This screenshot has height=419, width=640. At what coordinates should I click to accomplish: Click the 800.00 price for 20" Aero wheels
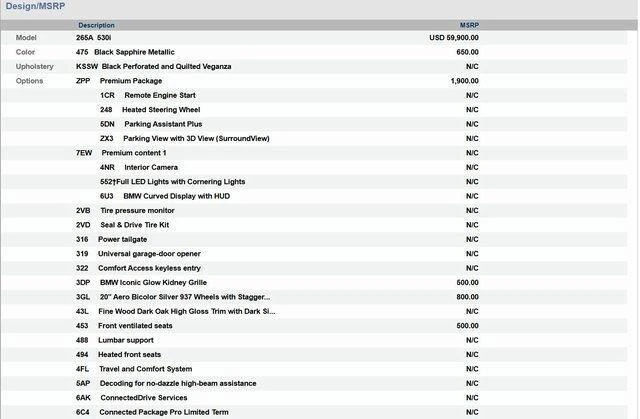467,297
